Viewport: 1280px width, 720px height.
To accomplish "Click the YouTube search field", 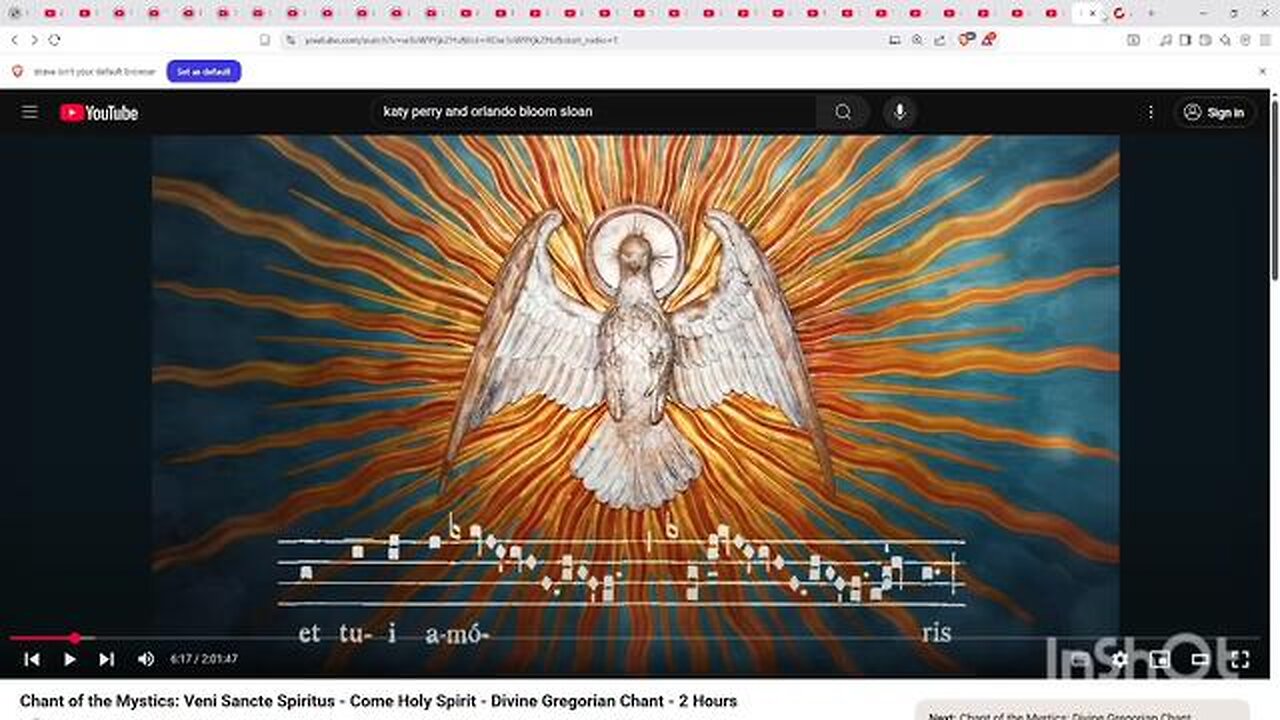I will pos(595,112).
